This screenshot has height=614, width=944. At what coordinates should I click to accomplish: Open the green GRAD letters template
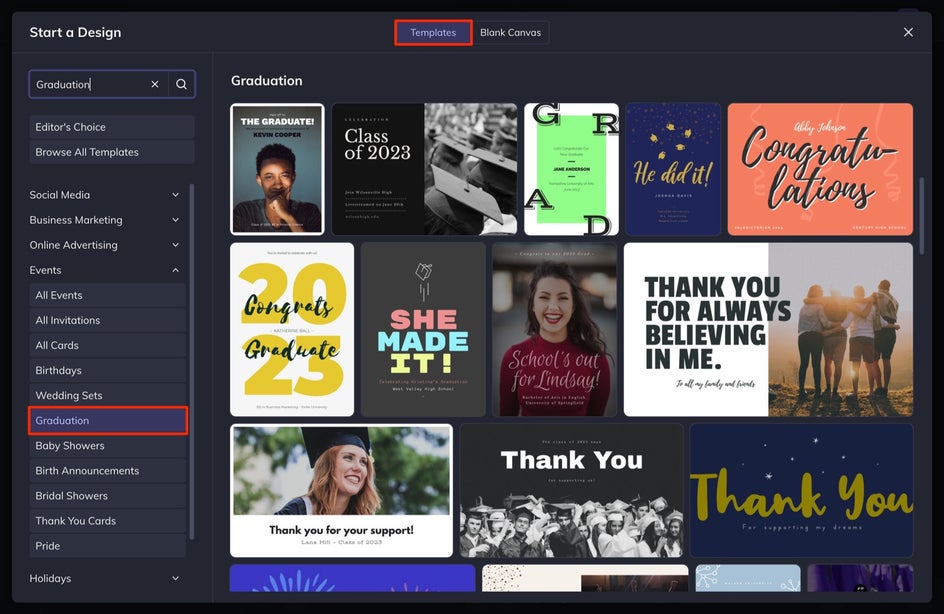tap(571, 169)
